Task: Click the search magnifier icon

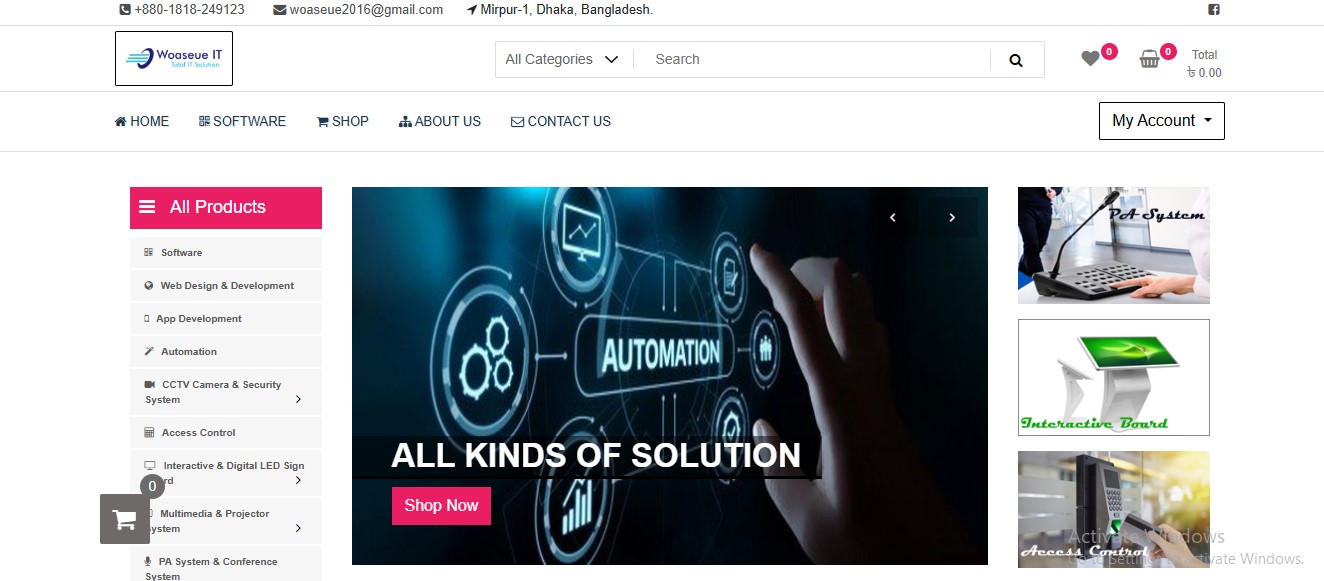Action: [1016, 60]
